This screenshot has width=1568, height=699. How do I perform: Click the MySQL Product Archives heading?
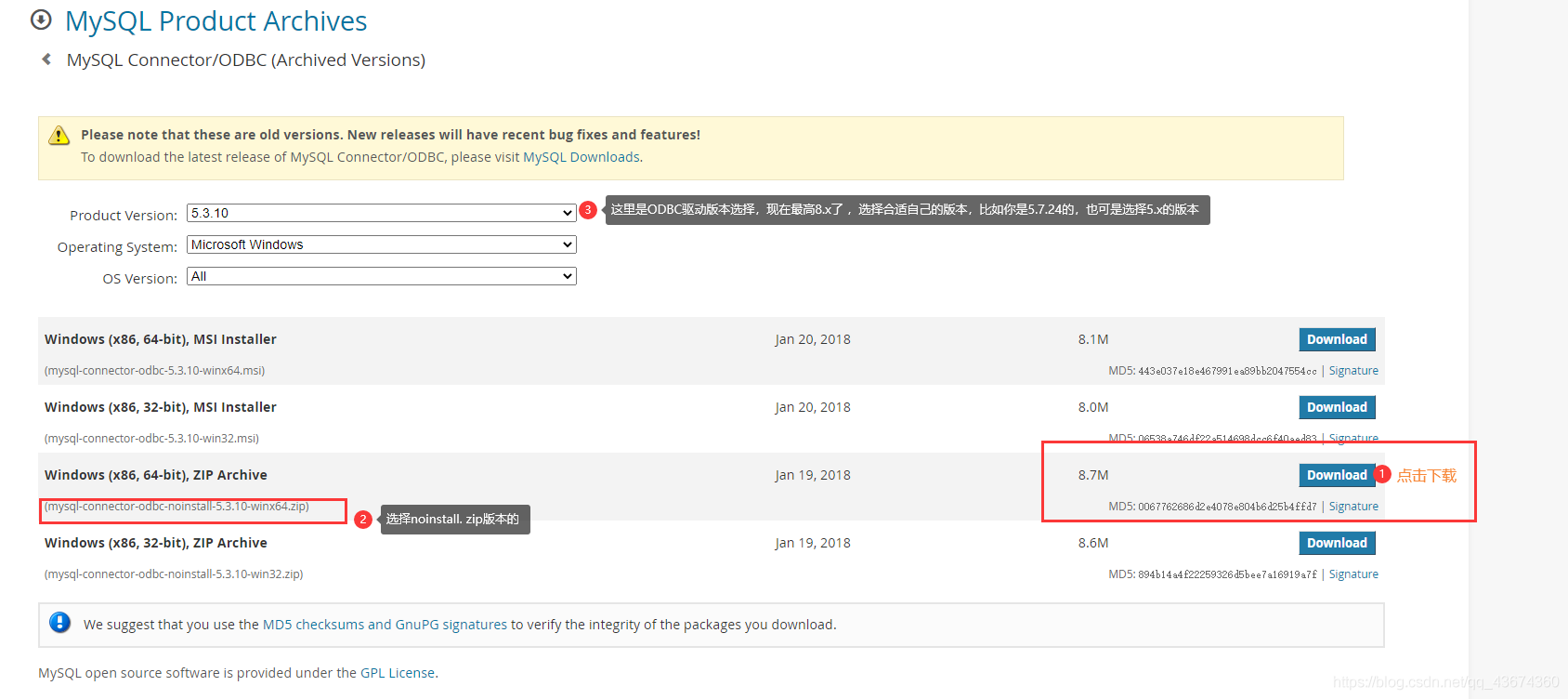(216, 20)
